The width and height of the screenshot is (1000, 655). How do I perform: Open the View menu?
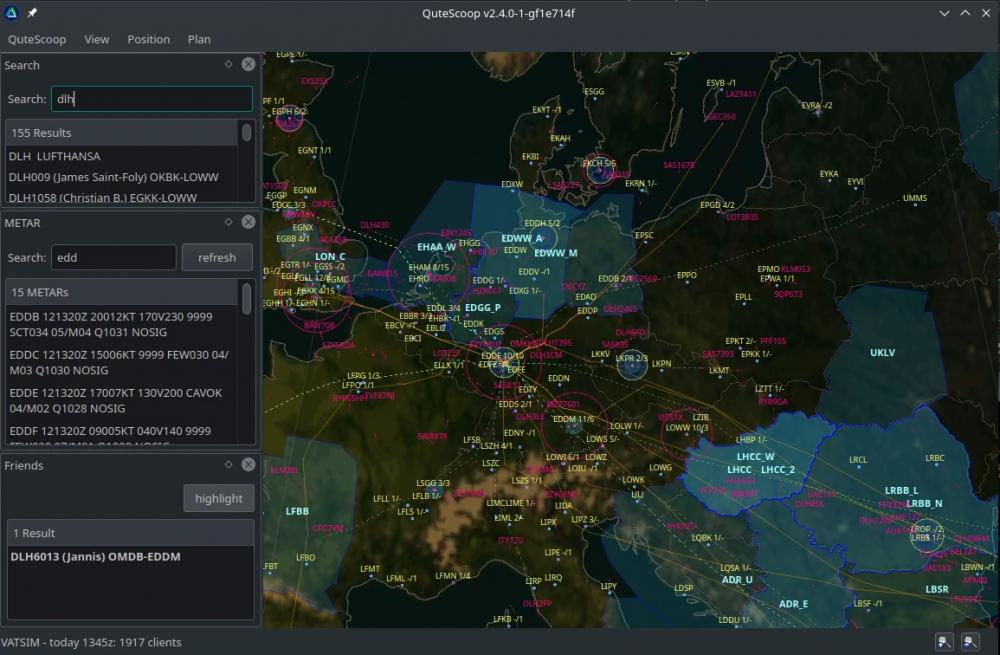(97, 39)
